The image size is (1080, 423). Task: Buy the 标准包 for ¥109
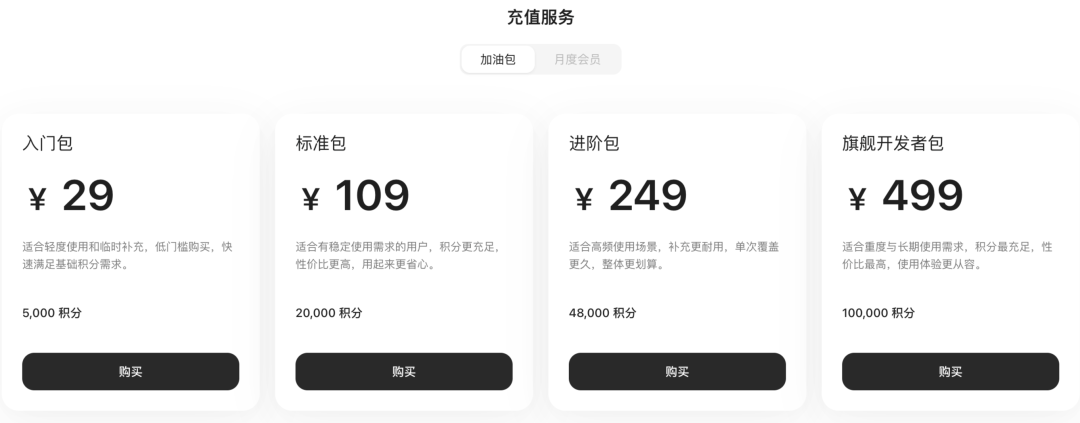[x=404, y=371]
